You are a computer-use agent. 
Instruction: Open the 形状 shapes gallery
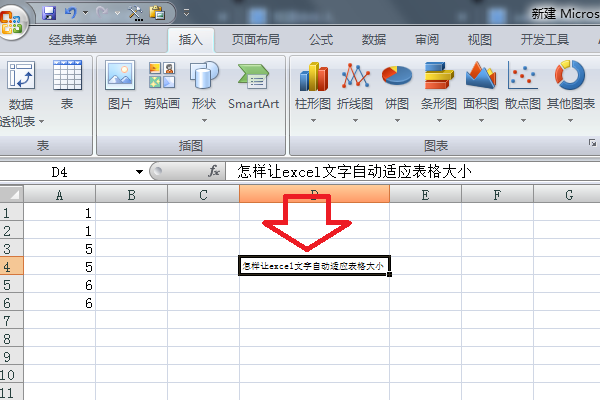(204, 92)
